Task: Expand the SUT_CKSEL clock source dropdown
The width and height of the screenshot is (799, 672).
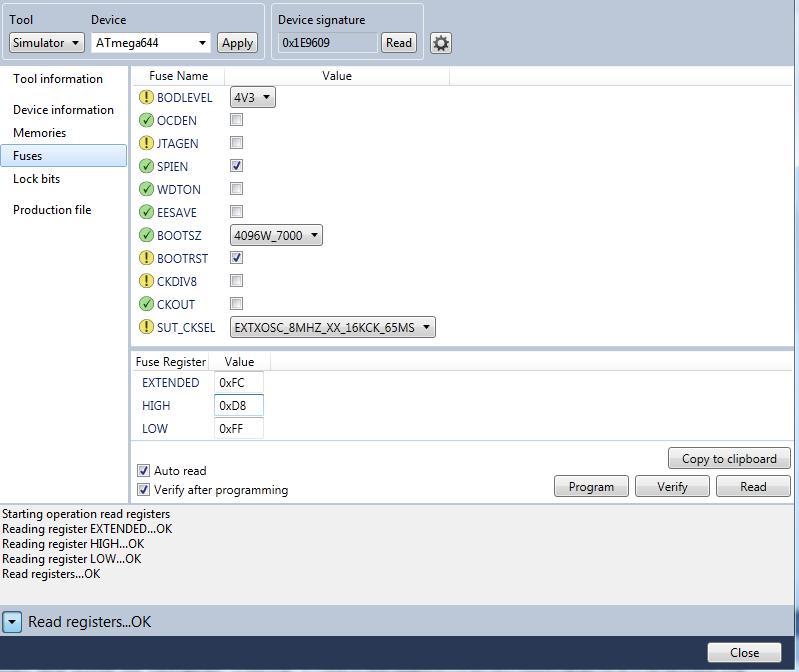Action: (x=332, y=327)
